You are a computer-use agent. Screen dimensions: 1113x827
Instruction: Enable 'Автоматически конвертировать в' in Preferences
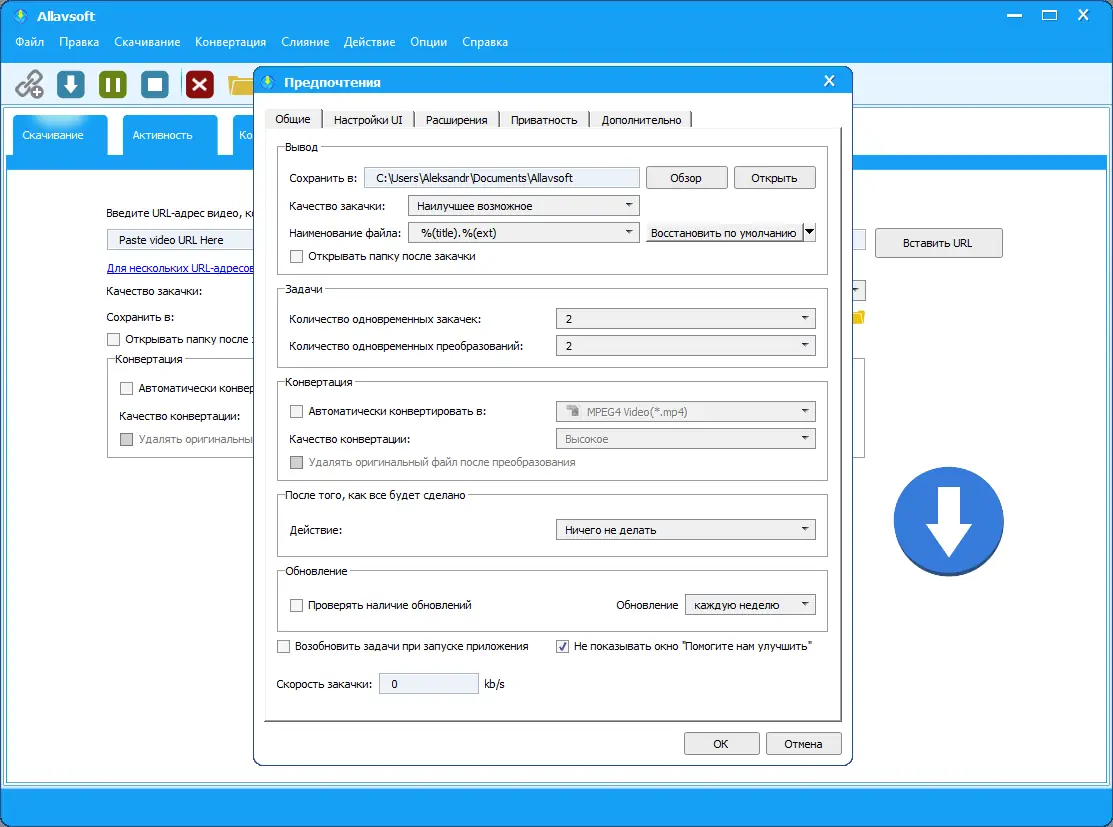[x=297, y=411]
